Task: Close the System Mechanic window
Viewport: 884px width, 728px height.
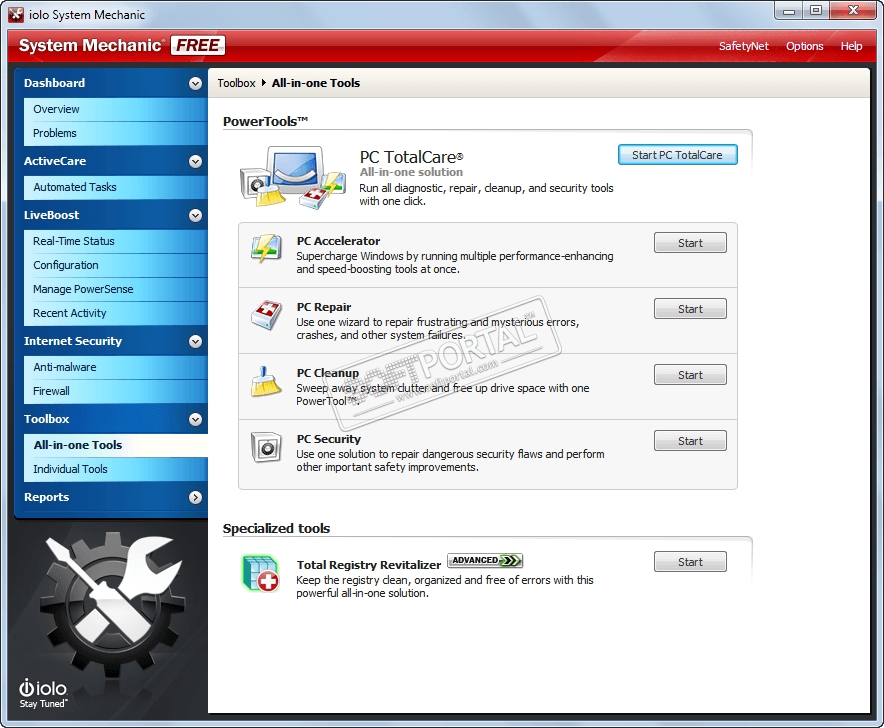Action: point(853,11)
